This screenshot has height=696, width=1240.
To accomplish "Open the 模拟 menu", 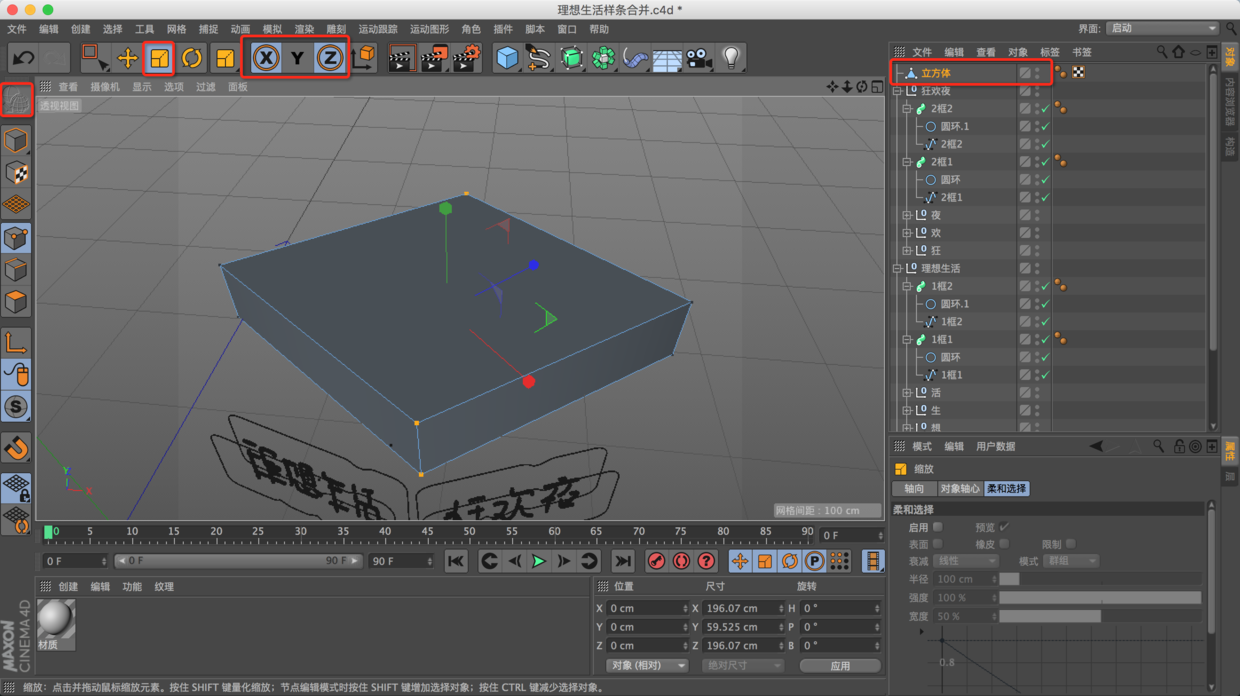I will [272, 29].
